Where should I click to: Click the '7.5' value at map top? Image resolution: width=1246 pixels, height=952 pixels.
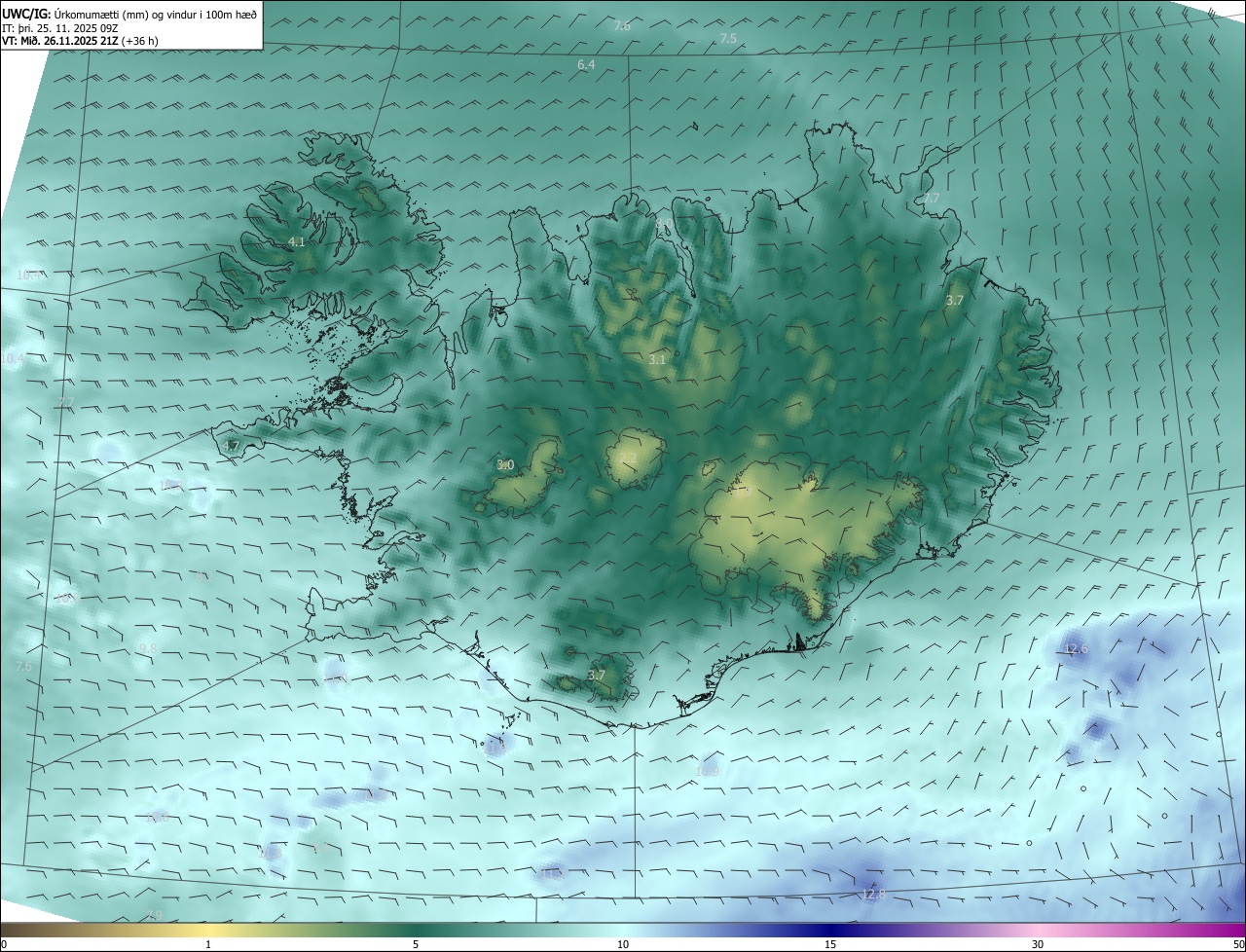coord(728,38)
